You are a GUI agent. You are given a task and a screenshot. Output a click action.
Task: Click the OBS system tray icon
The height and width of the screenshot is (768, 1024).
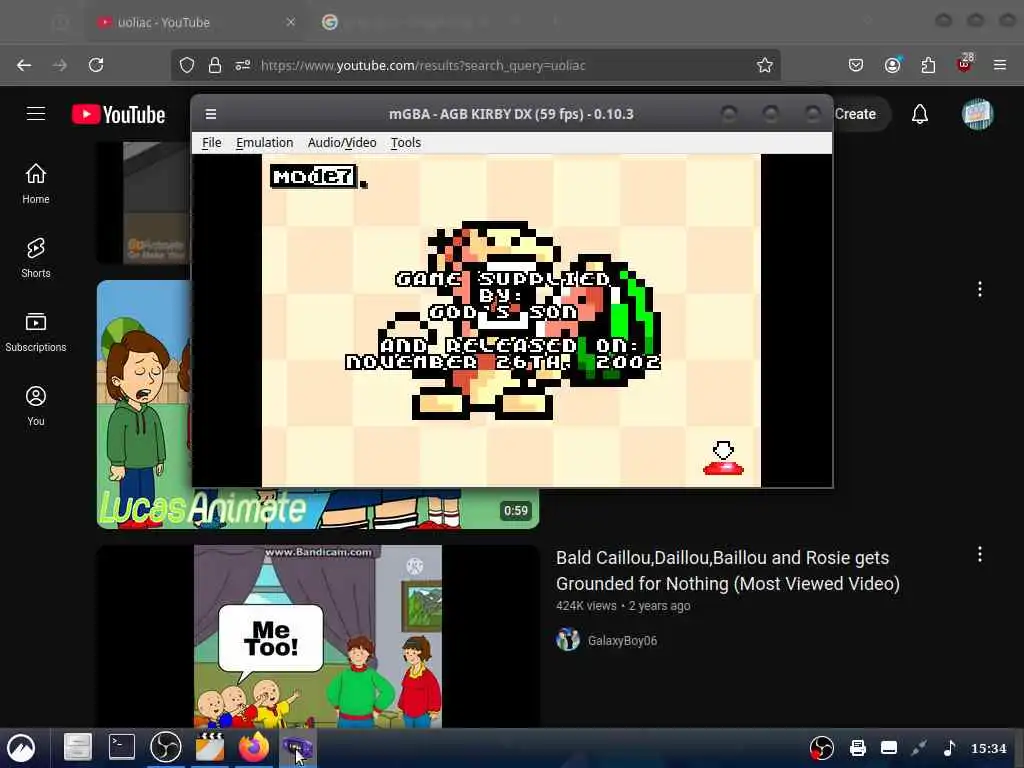pos(822,748)
